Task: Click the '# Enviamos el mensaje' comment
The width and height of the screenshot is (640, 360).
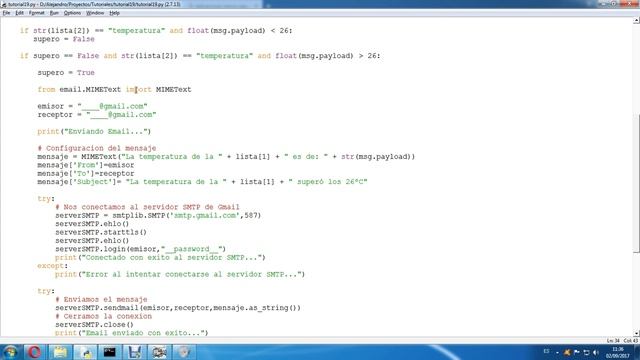Action: 101,300
